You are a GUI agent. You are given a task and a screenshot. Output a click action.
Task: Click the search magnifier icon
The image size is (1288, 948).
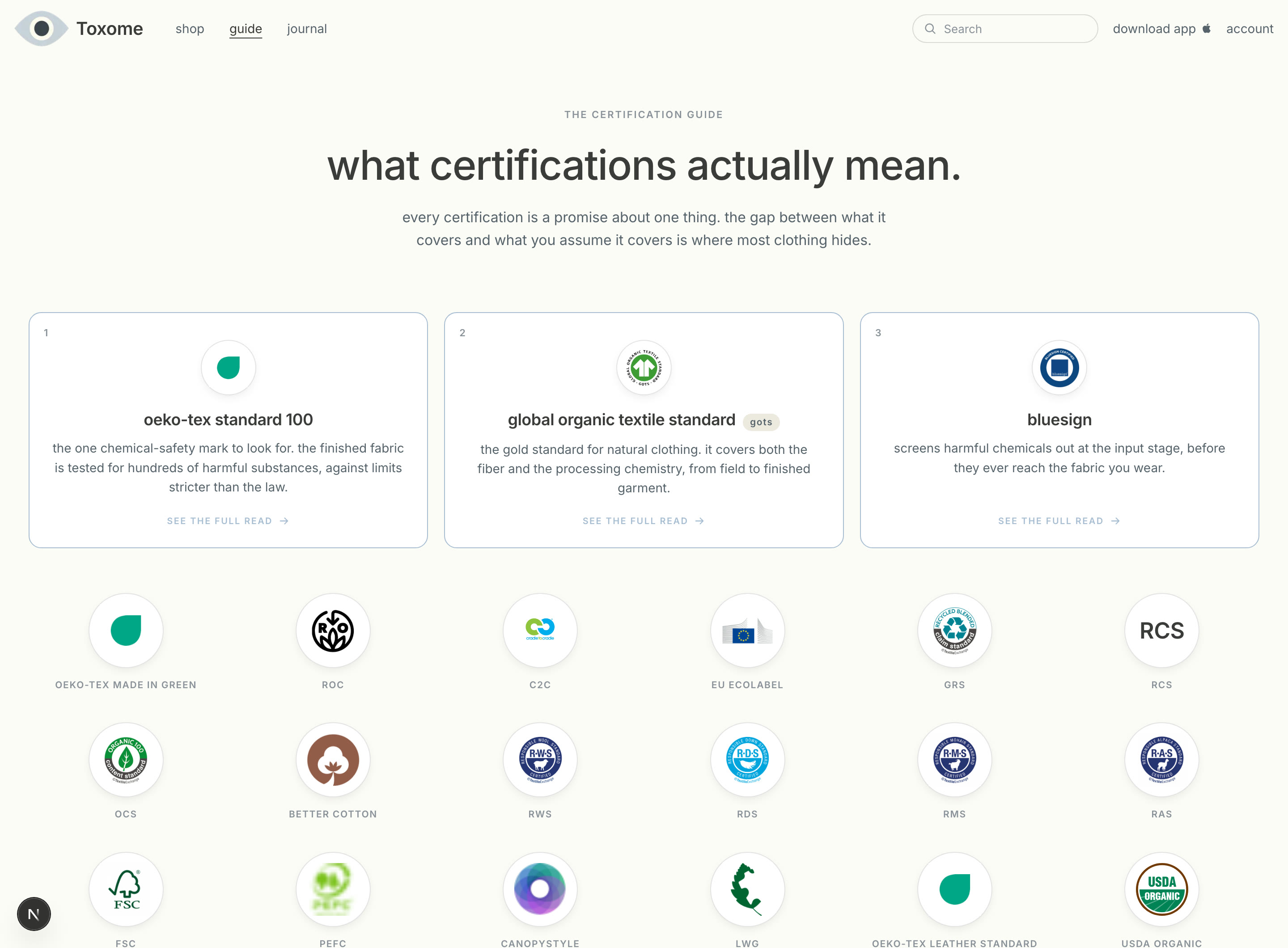pos(930,29)
